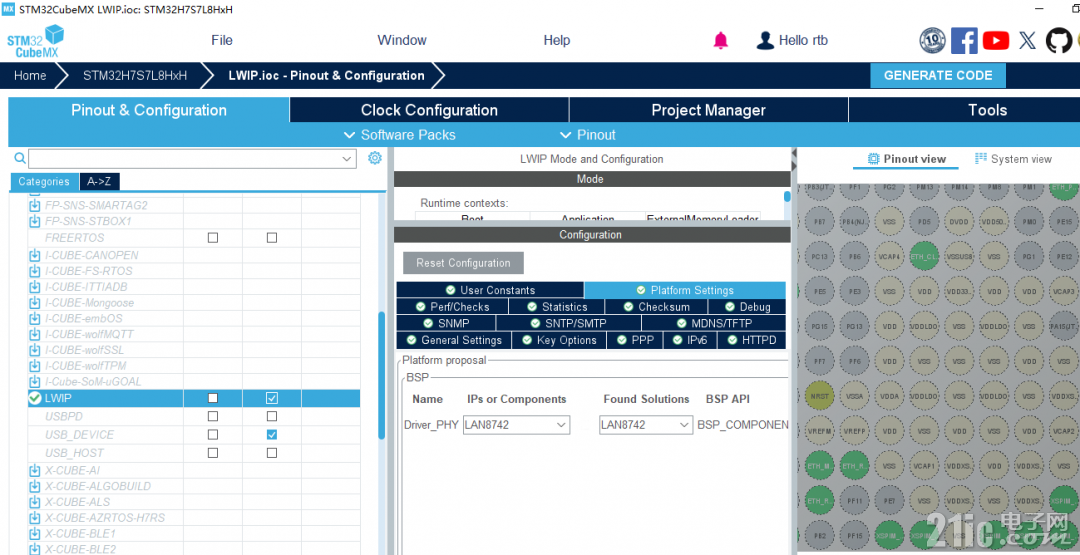Expand the Pinout dropdown menu
The image size is (1080, 555).
[x=588, y=135]
